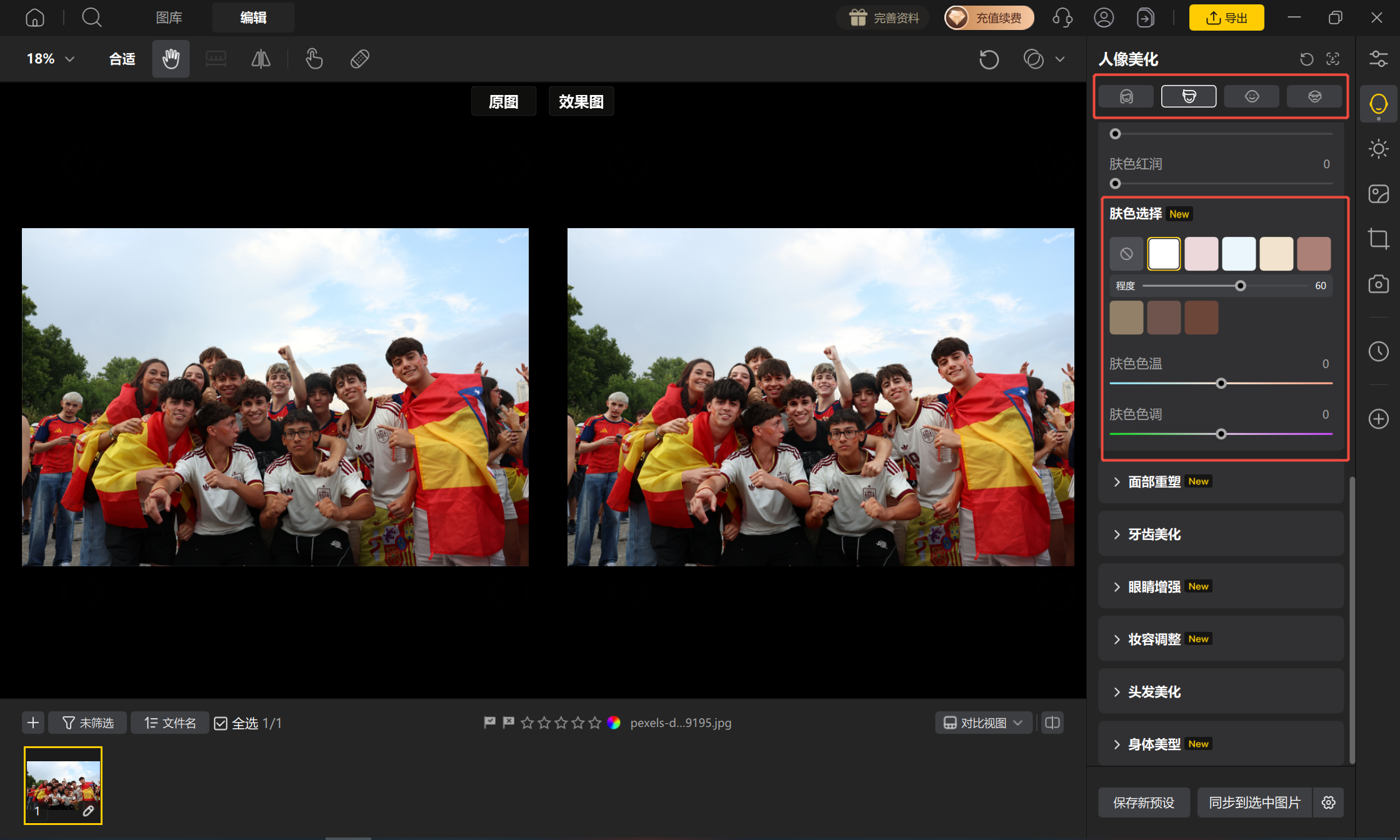This screenshot has width=1400, height=840.
Task: Reset portrait beautification with the undo arrow
Action: [x=1306, y=59]
